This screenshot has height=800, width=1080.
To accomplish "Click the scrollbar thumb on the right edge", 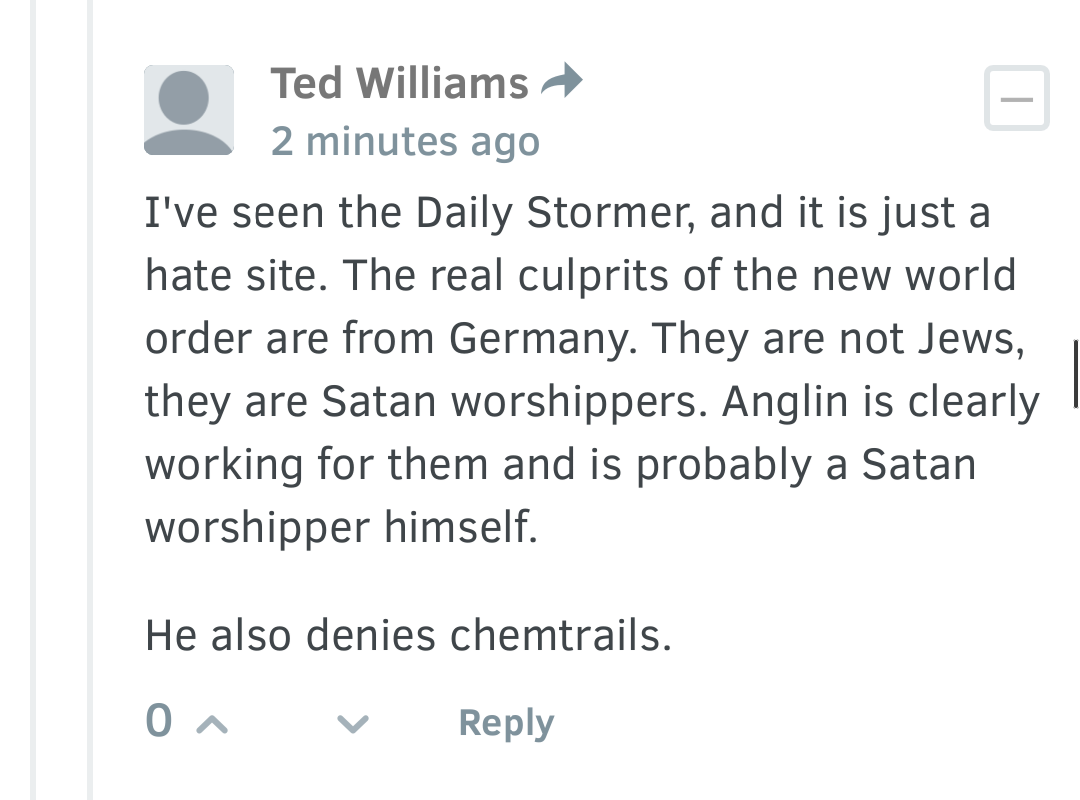I will point(1076,374).
